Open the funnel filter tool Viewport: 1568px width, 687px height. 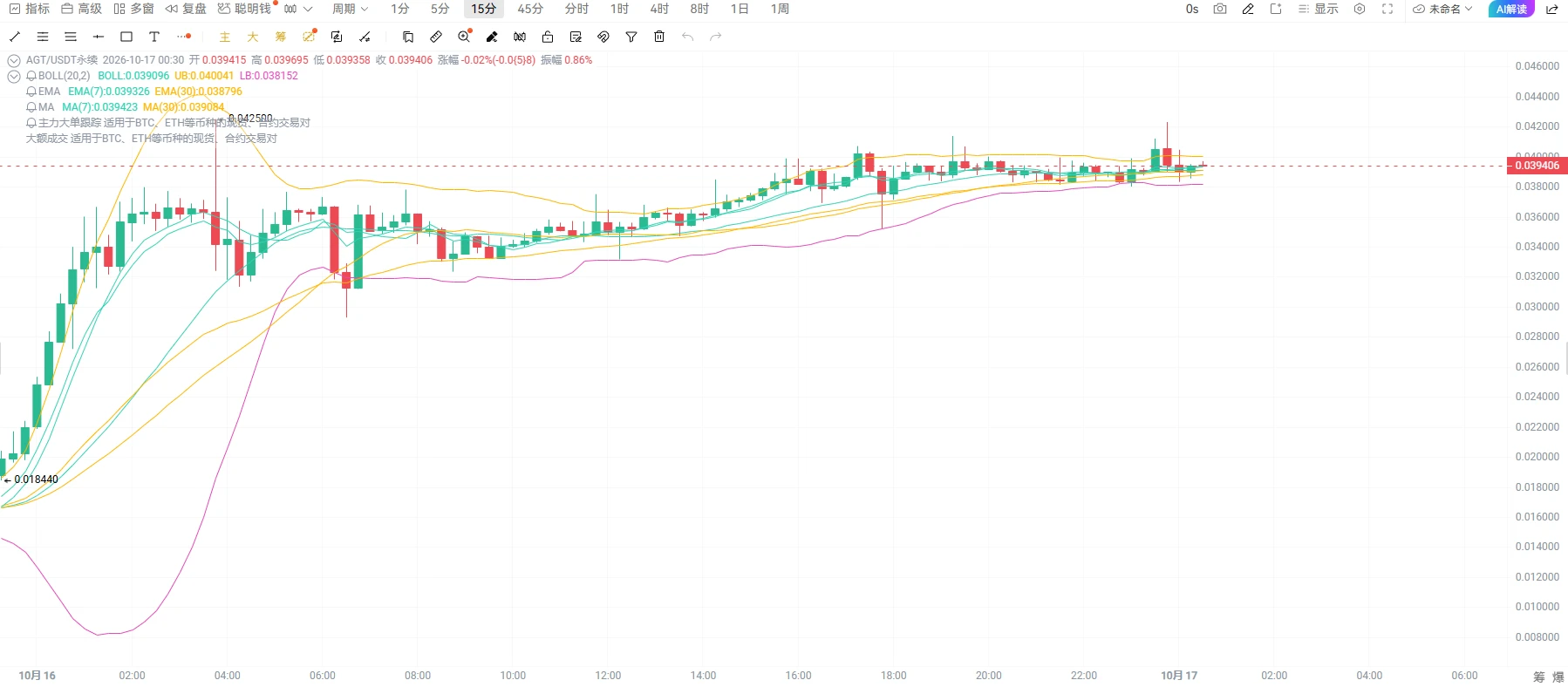631,37
